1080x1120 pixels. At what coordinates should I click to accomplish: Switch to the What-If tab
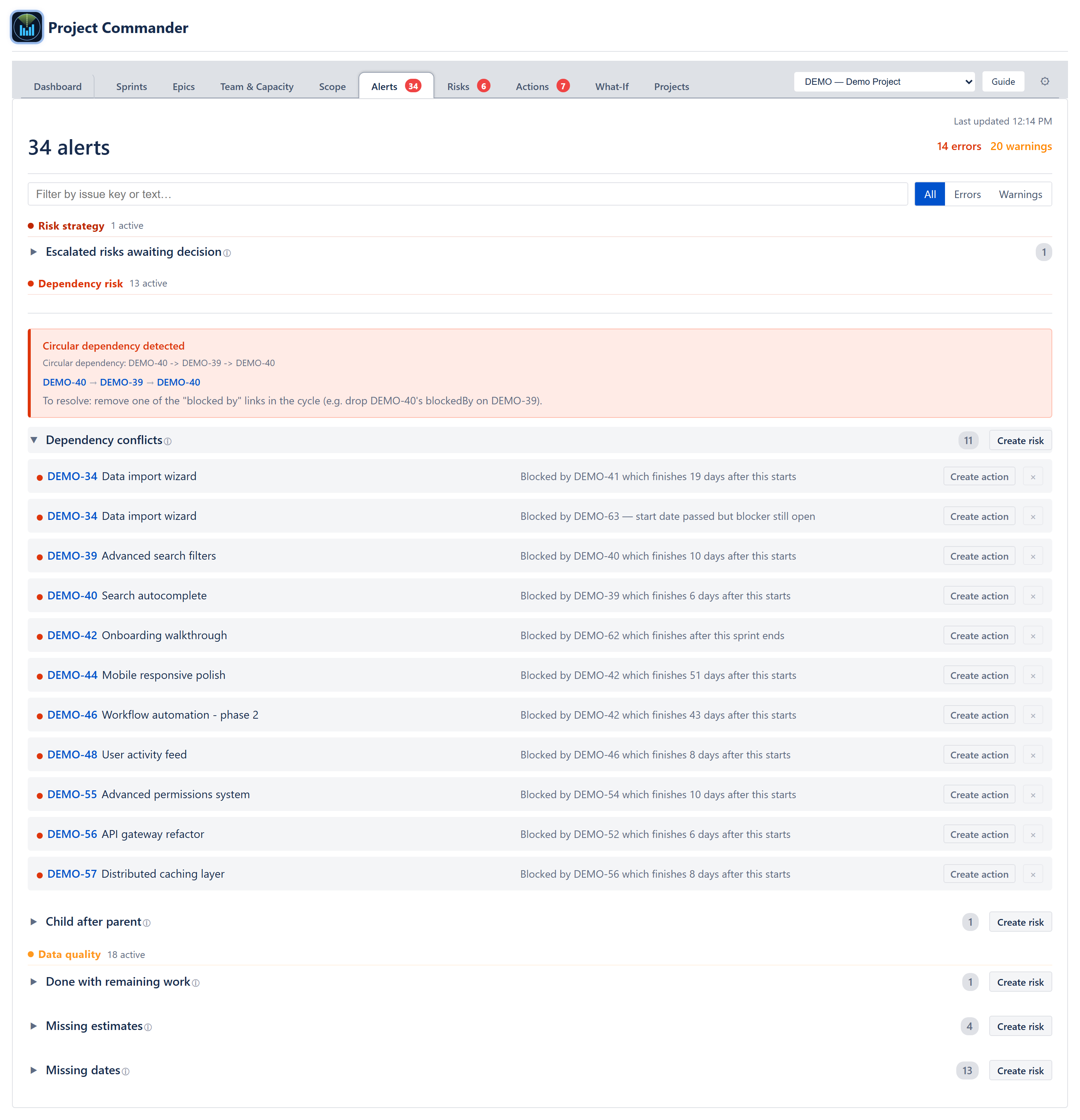[x=611, y=86]
